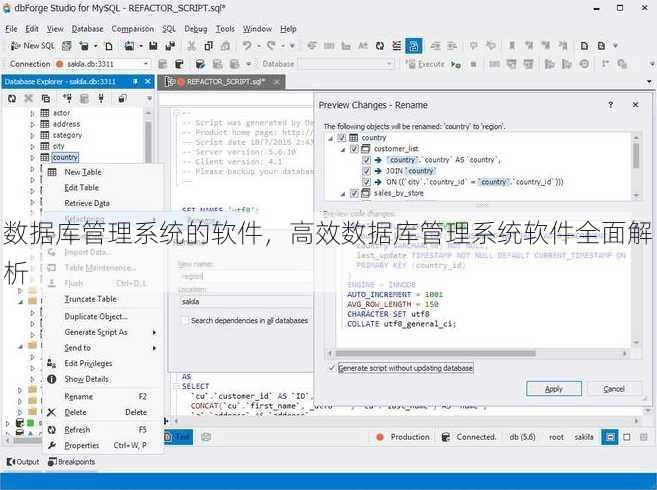Screen dimensions: 657x490
Task: Click the New document icon
Action: (109, 46)
